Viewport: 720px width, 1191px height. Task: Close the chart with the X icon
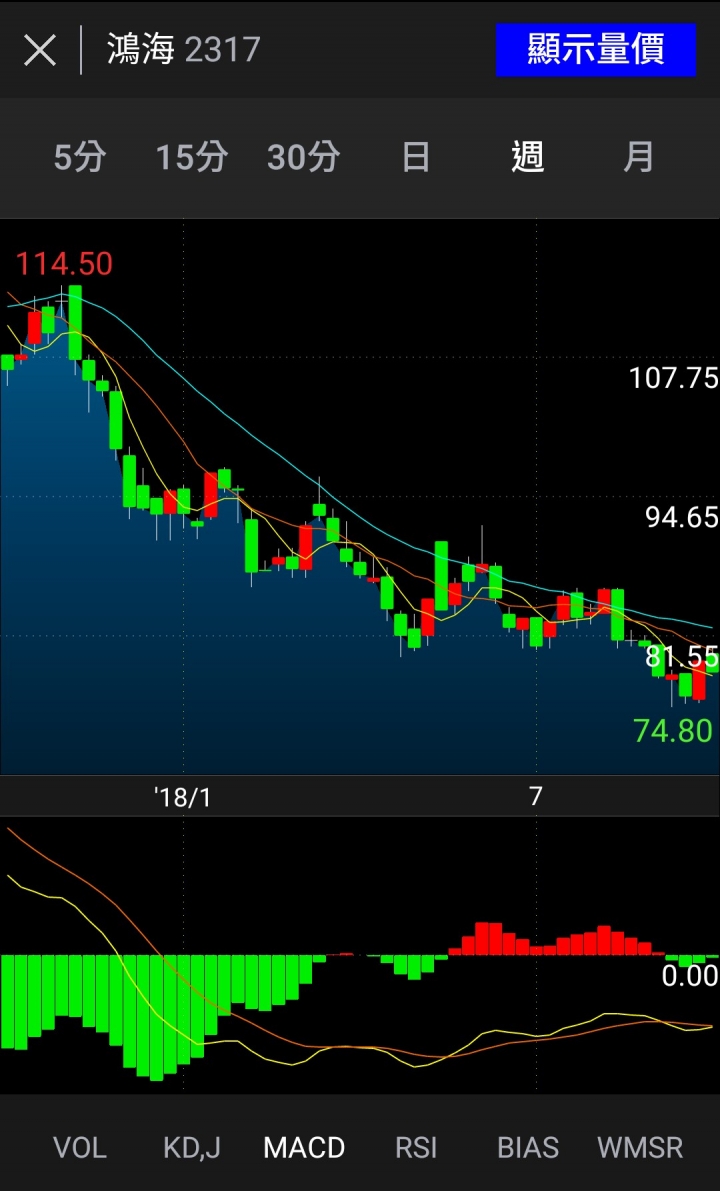[x=39, y=51]
